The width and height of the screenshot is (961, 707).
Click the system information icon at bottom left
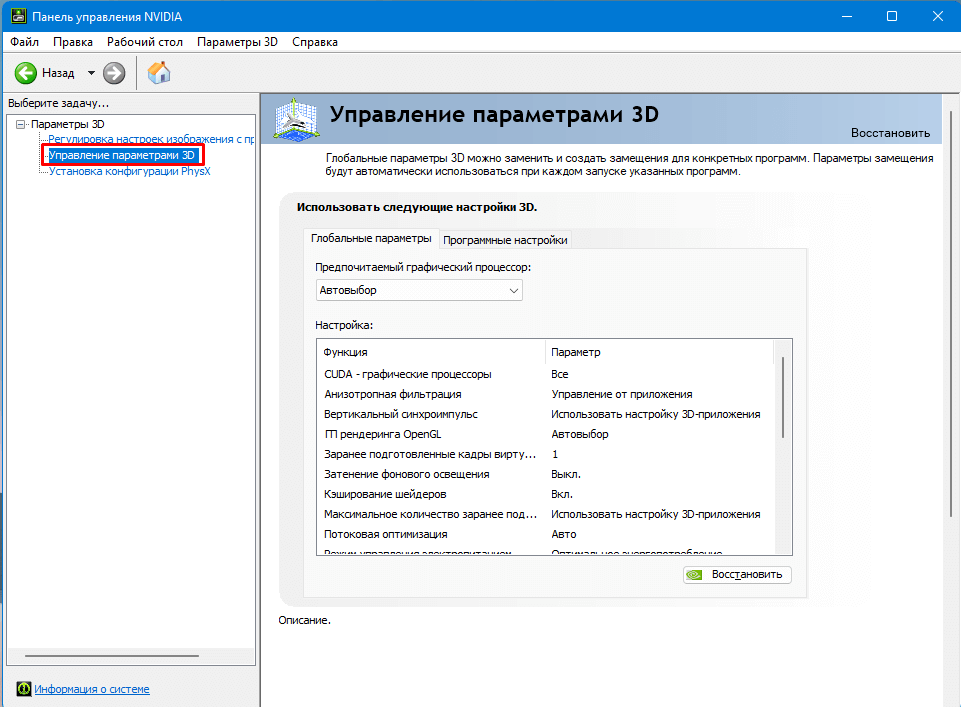23,689
